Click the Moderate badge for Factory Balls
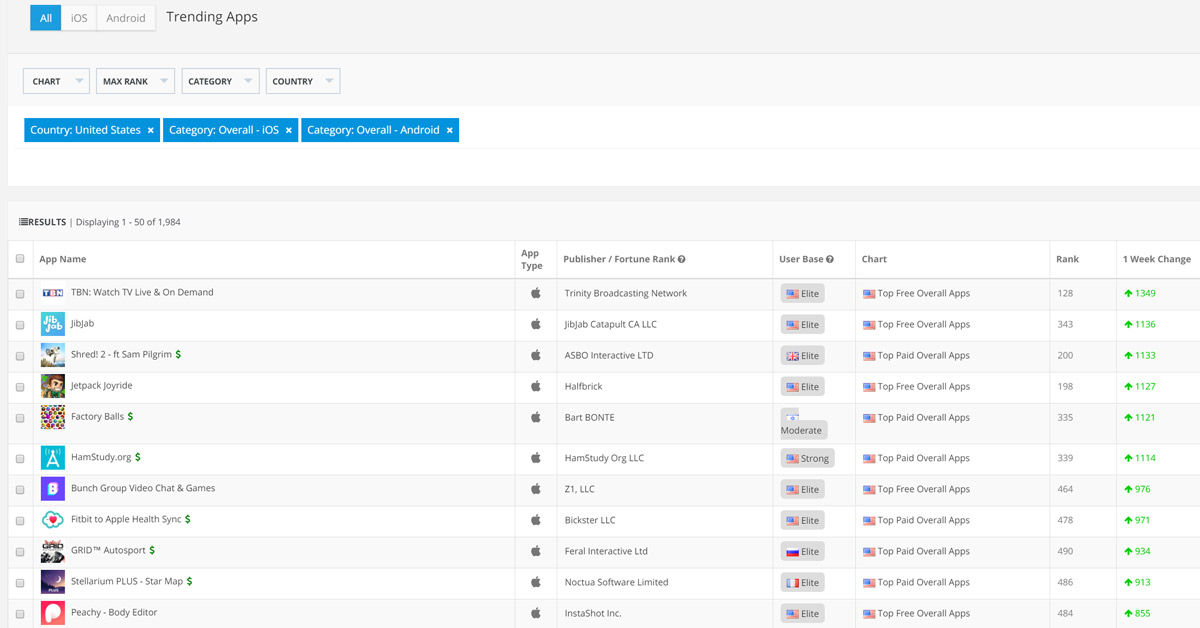Image resolution: width=1200 pixels, height=628 pixels. click(x=804, y=423)
